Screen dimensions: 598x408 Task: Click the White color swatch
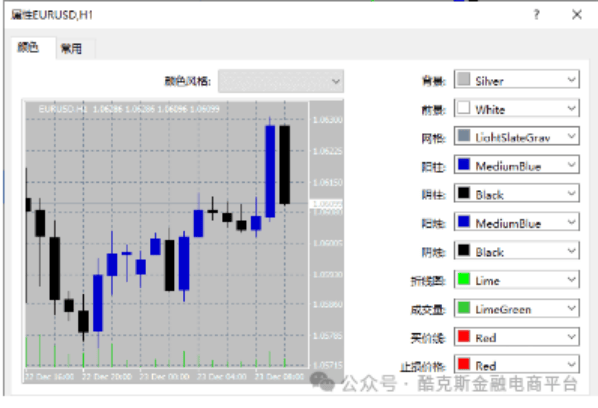(x=464, y=108)
